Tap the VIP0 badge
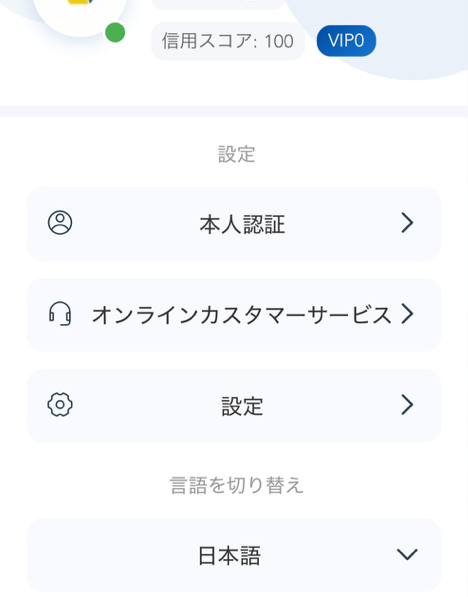Screen dimensions: 468x597 [346, 41]
